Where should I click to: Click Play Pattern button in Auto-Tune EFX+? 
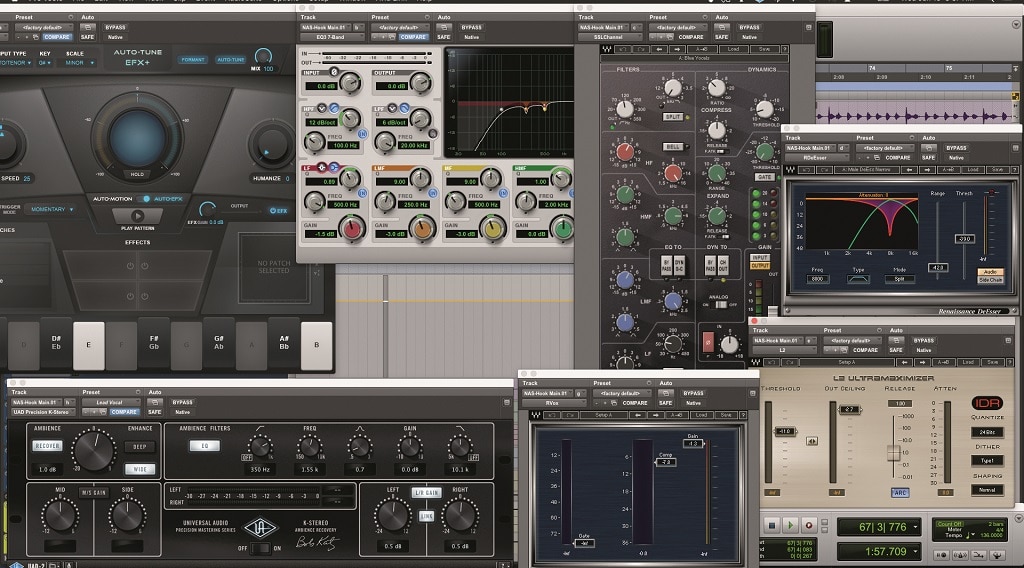click(137, 216)
